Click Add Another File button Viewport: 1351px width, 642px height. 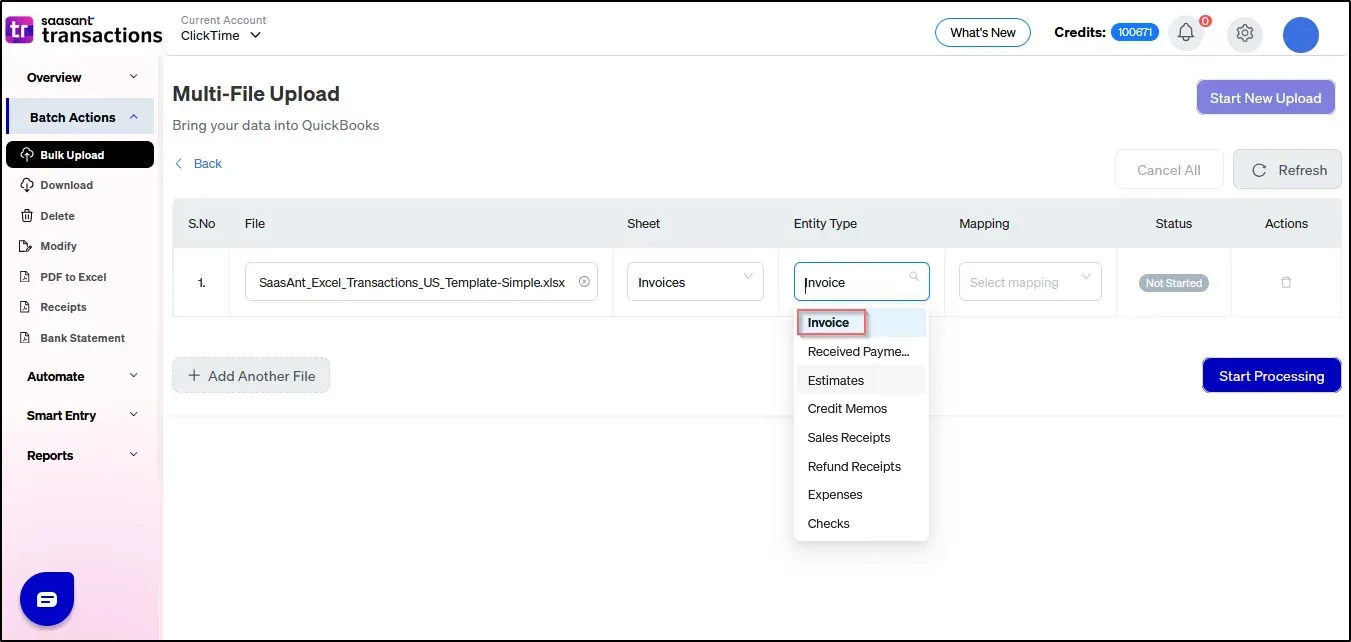[251, 376]
